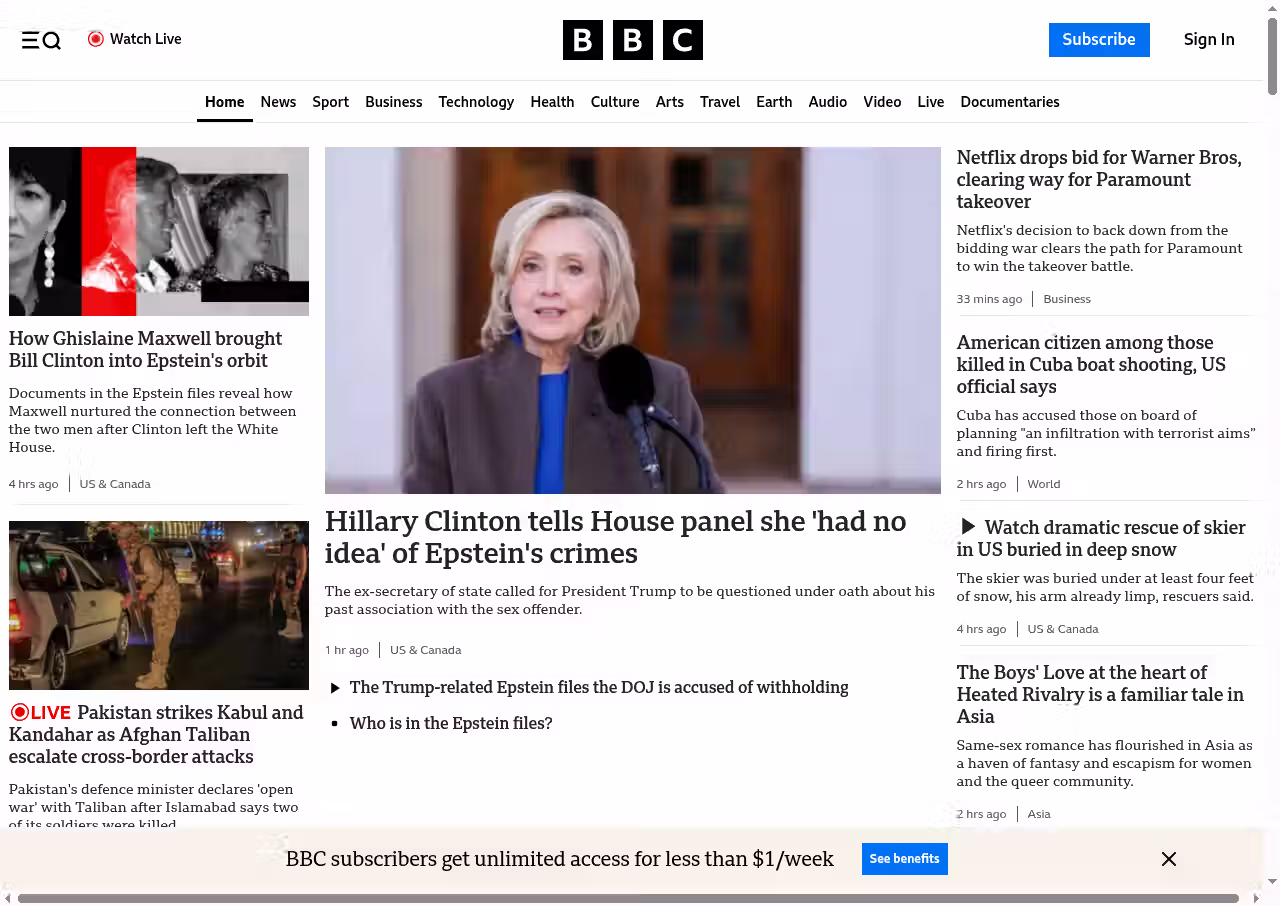Open the menu and search icon
Viewport: 1280px width, 906px height.
click(x=41, y=40)
